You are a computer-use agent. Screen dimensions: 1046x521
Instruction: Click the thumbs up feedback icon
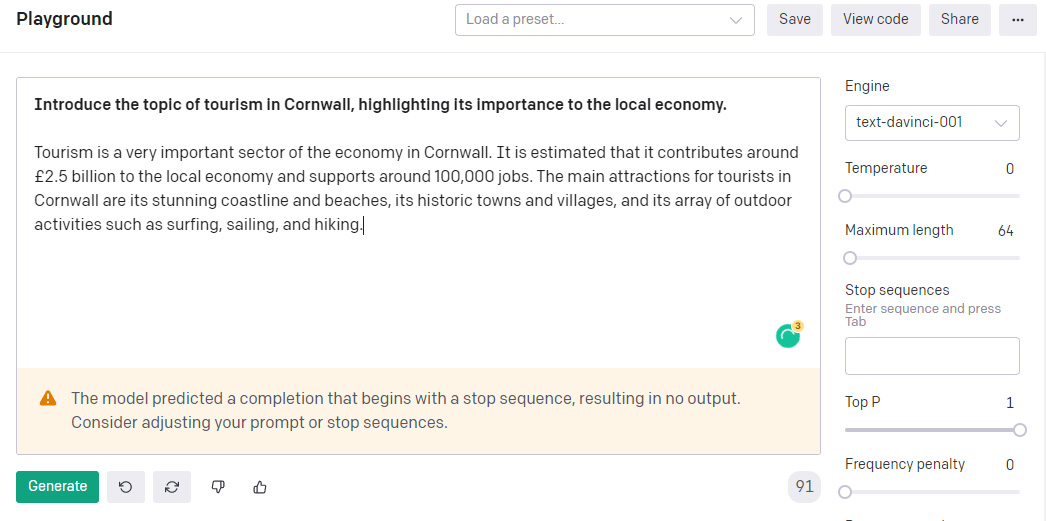point(260,487)
